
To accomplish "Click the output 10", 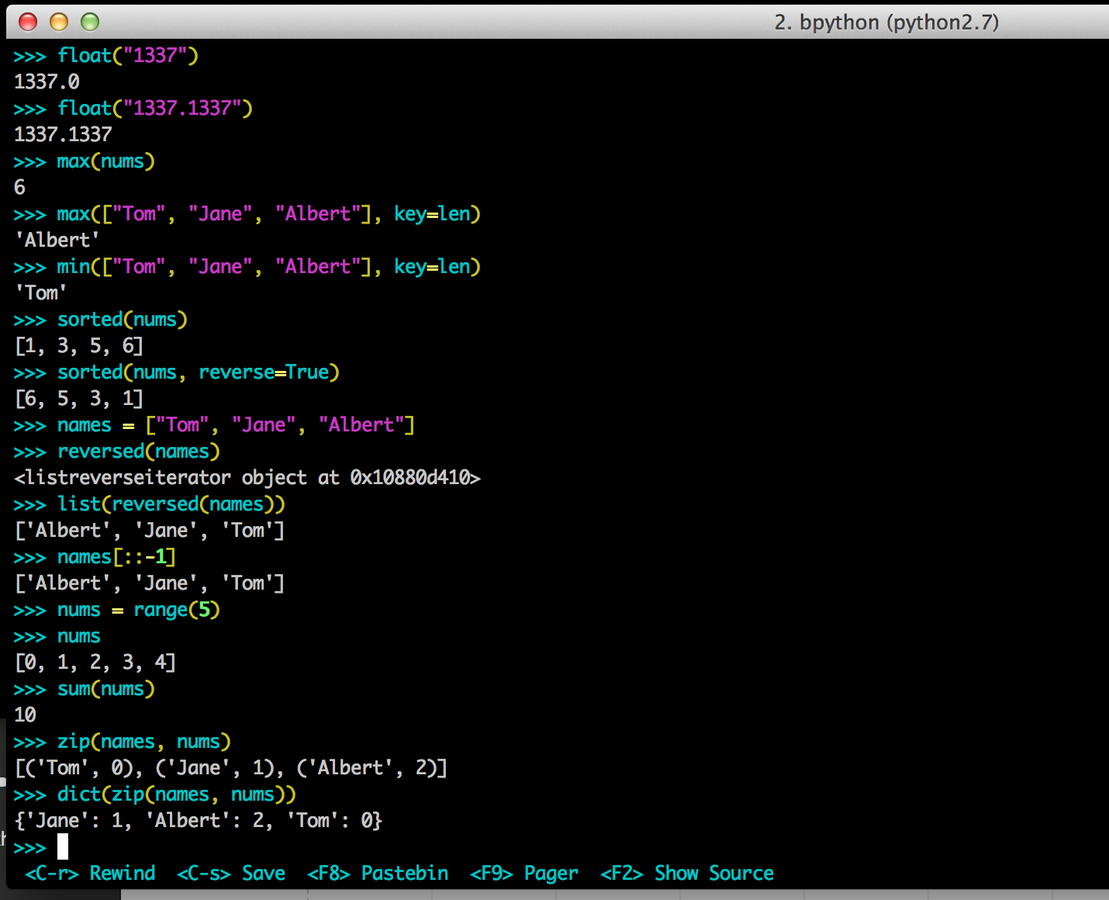I will coord(25,715).
